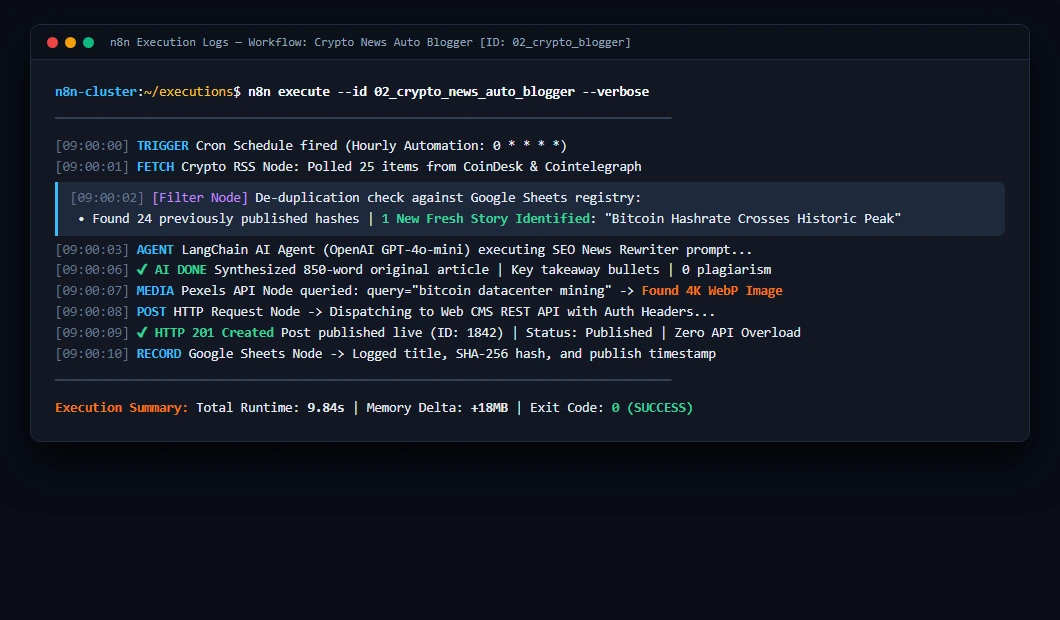This screenshot has width=1060, height=620.
Task: Click the RECORD label in the log
Action: click(x=159, y=353)
